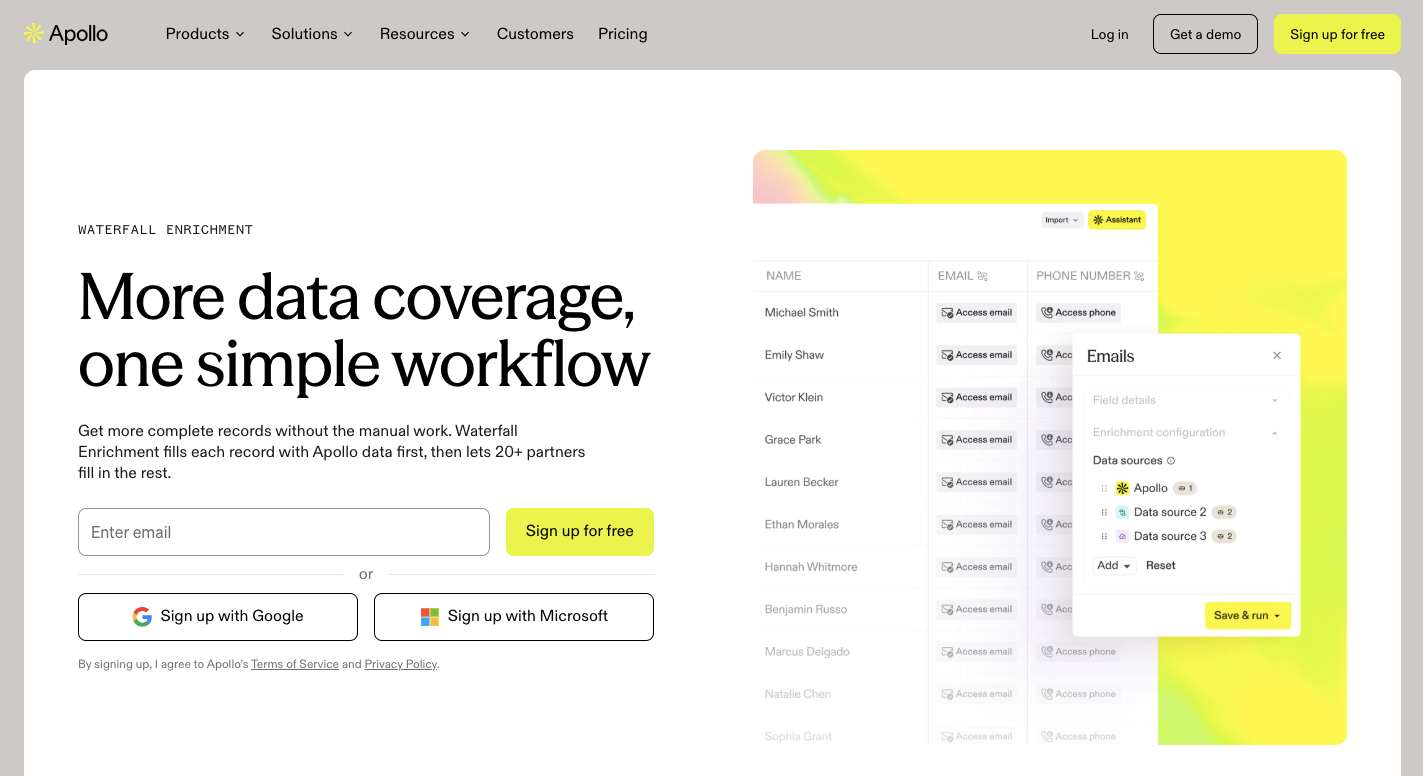Open the Terms of Service link
This screenshot has height=776, width=1423.
tap(295, 664)
